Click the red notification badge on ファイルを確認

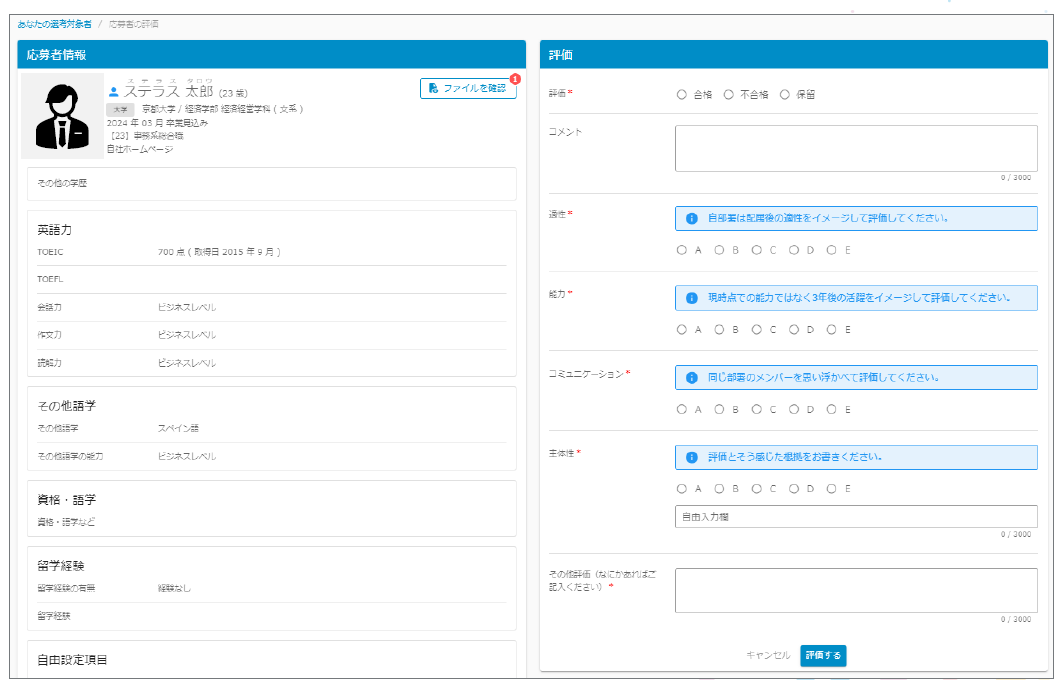515,78
